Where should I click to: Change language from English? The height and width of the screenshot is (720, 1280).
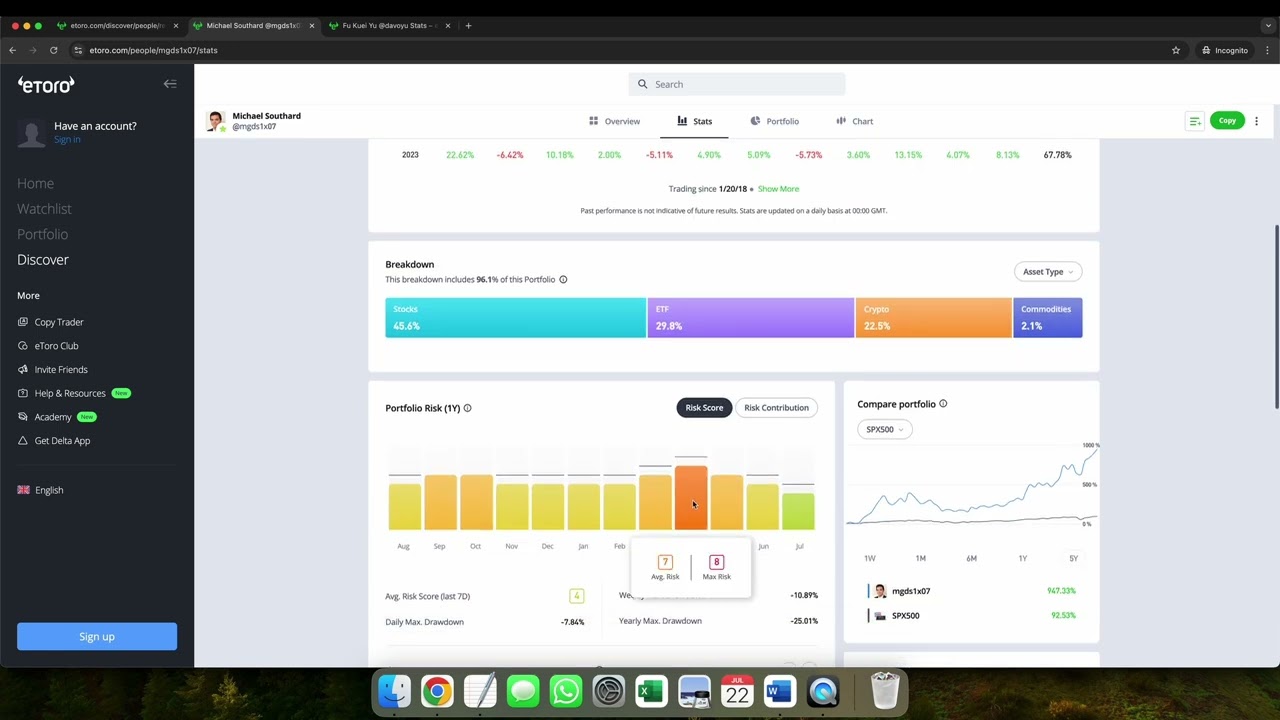pyautogui.click(x=41, y=490)
